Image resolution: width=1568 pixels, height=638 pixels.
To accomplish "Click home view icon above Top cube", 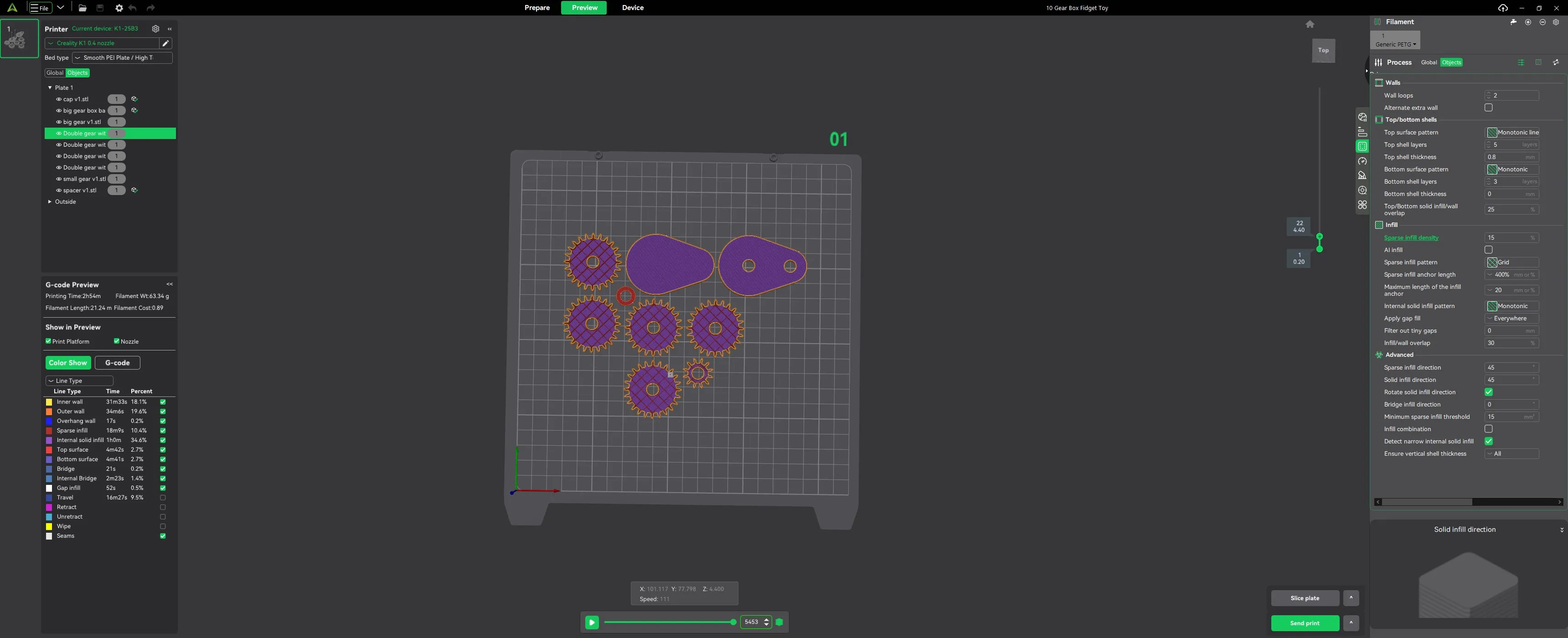I will [1310, 24].
